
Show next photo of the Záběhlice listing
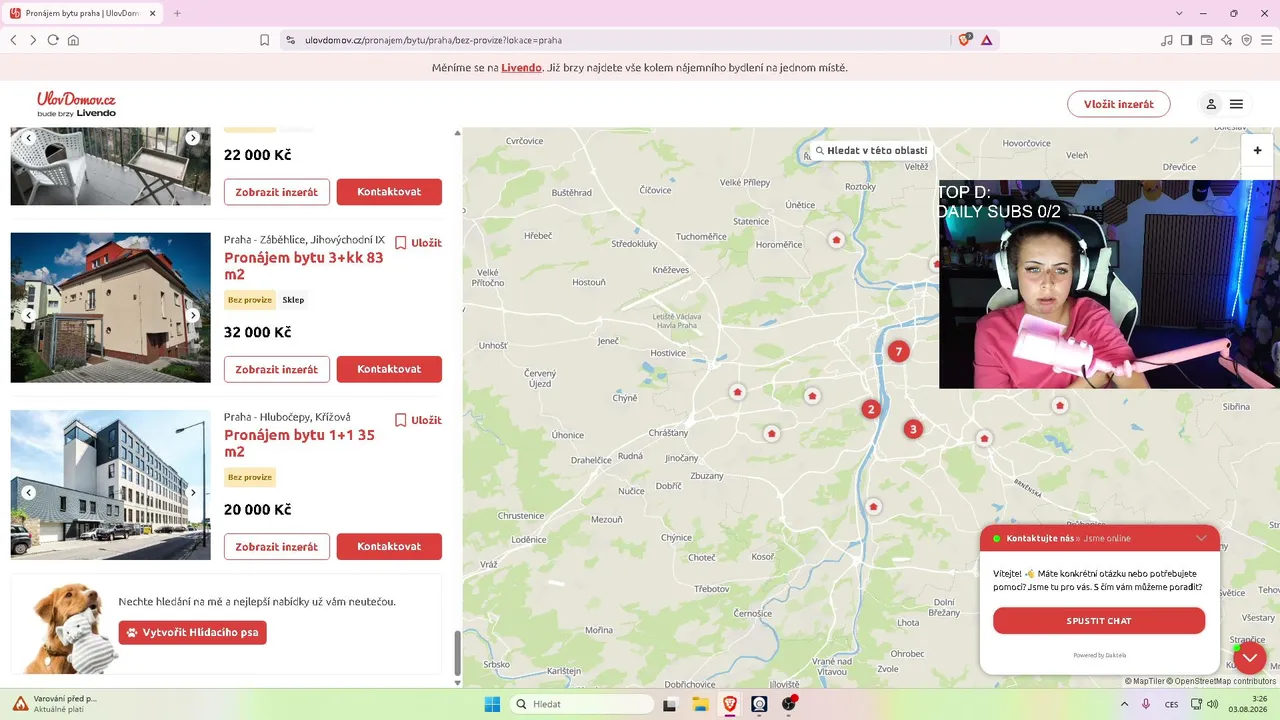[193, 315]
